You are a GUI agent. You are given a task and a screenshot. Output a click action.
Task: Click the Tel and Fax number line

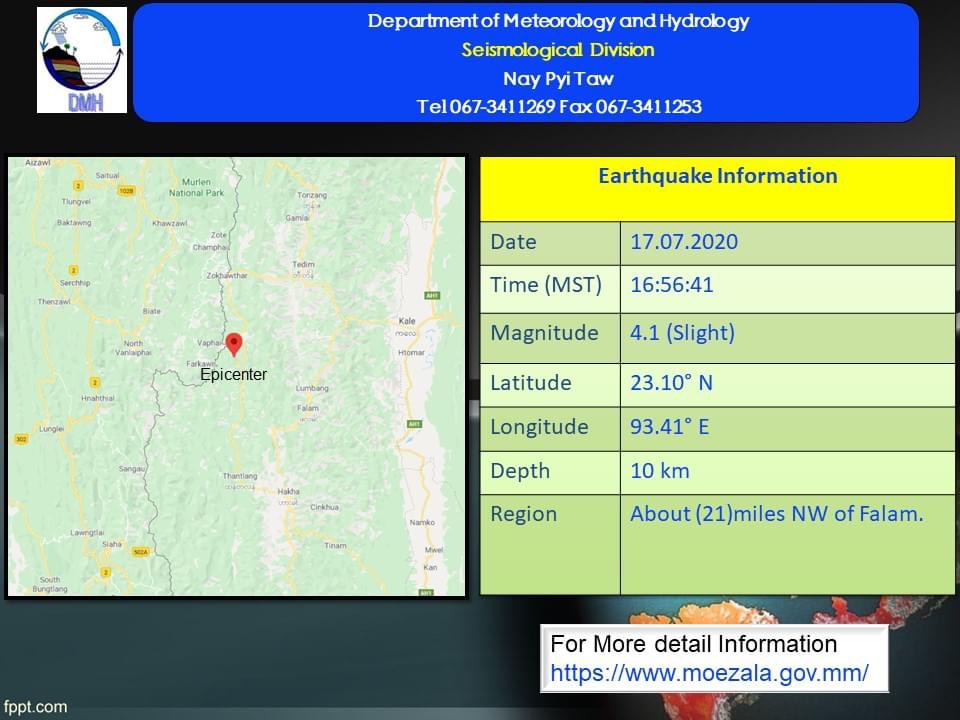click(558, 107)
